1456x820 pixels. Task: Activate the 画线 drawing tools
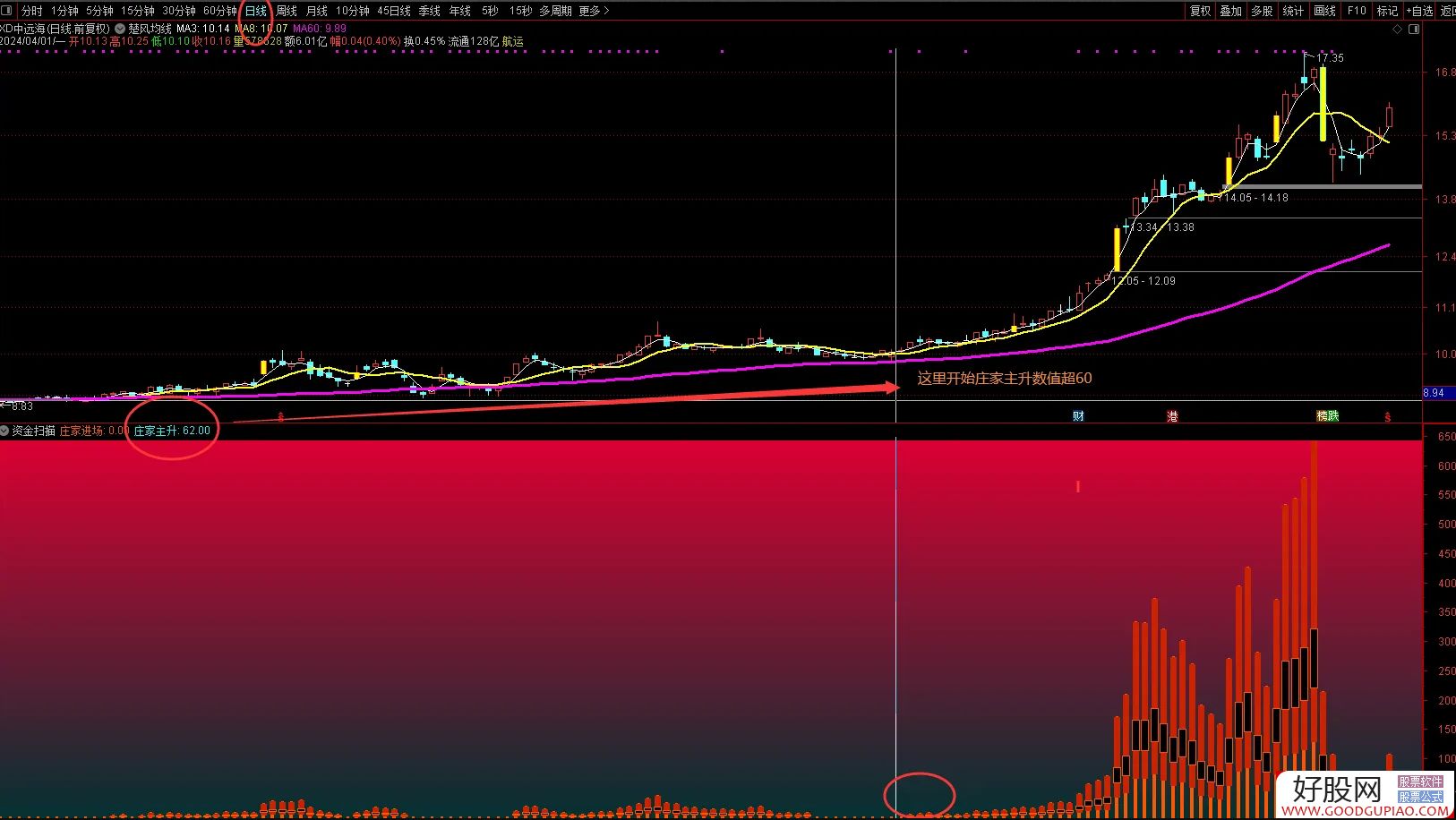pyautogui.click(x=1324, y=11)
